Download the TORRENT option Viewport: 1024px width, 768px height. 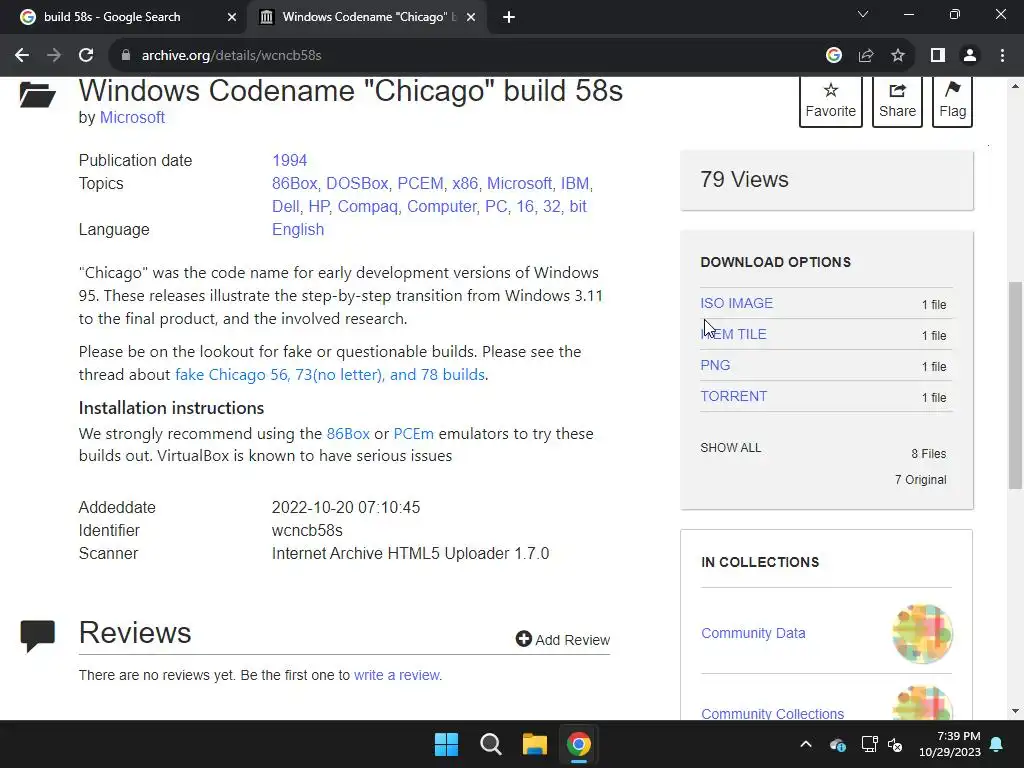pyautogui.click(x=733, y=396)
